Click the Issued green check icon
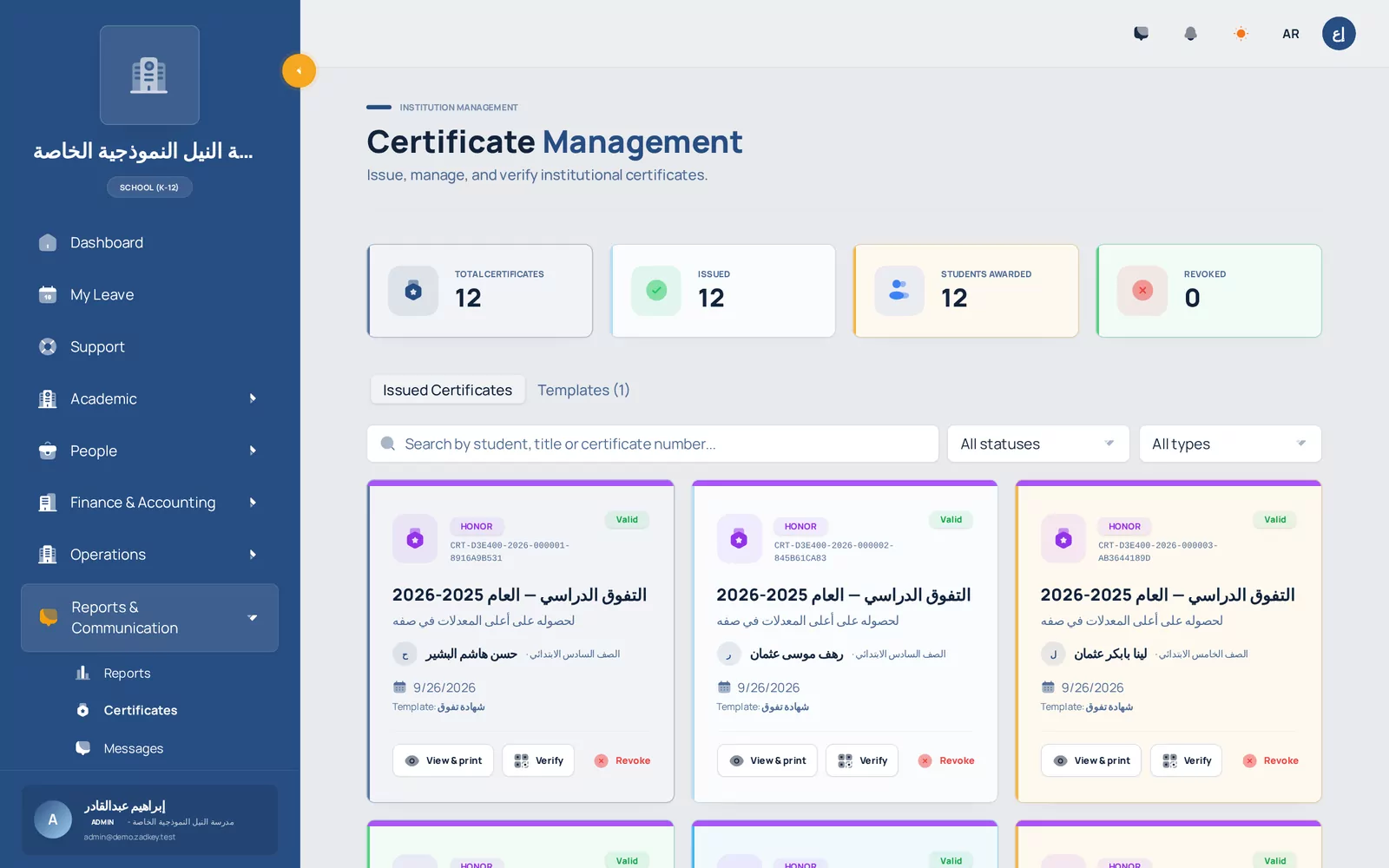The width and height of the screenshot is (1389, 868). (x=656, y=291)
